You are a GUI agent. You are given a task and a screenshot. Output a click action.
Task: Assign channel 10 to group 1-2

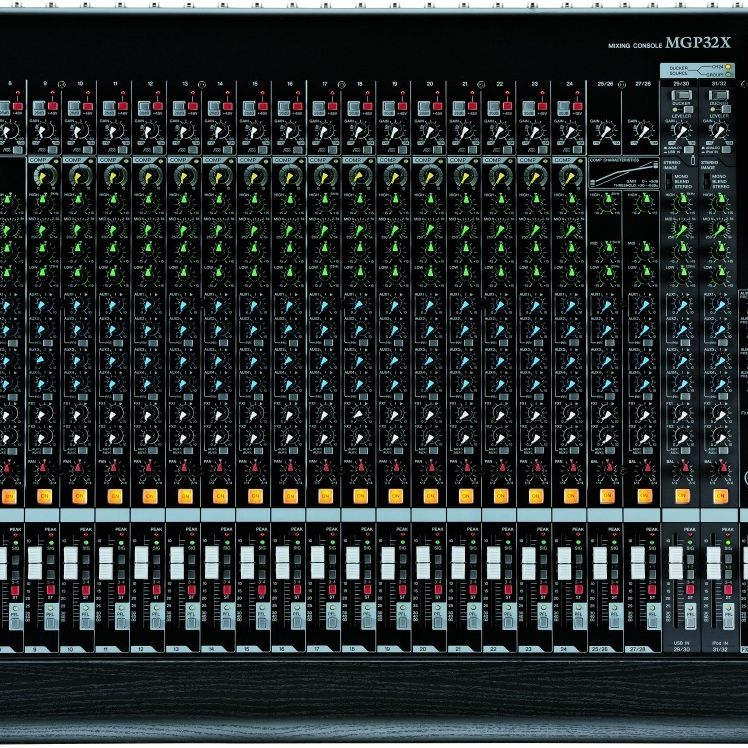pyautogui.click(x=86, y=559)
